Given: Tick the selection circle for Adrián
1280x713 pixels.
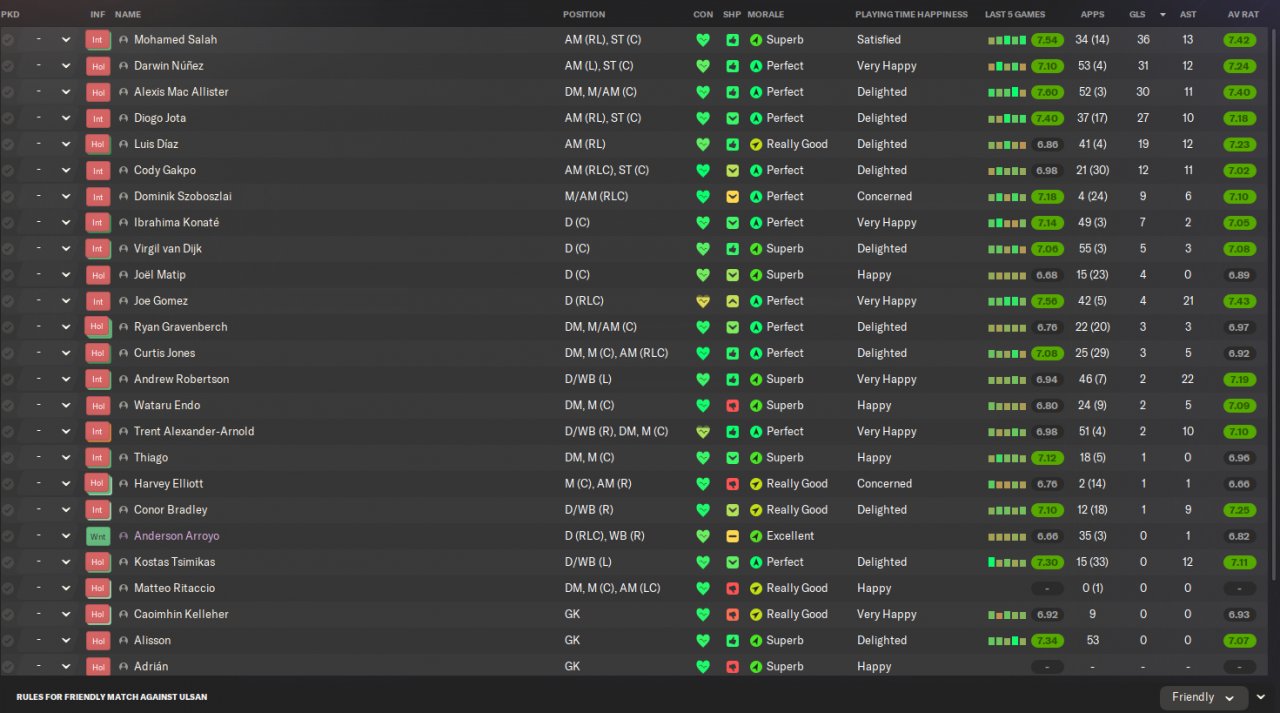Looking at the screenshot, I should coord(8,667).
